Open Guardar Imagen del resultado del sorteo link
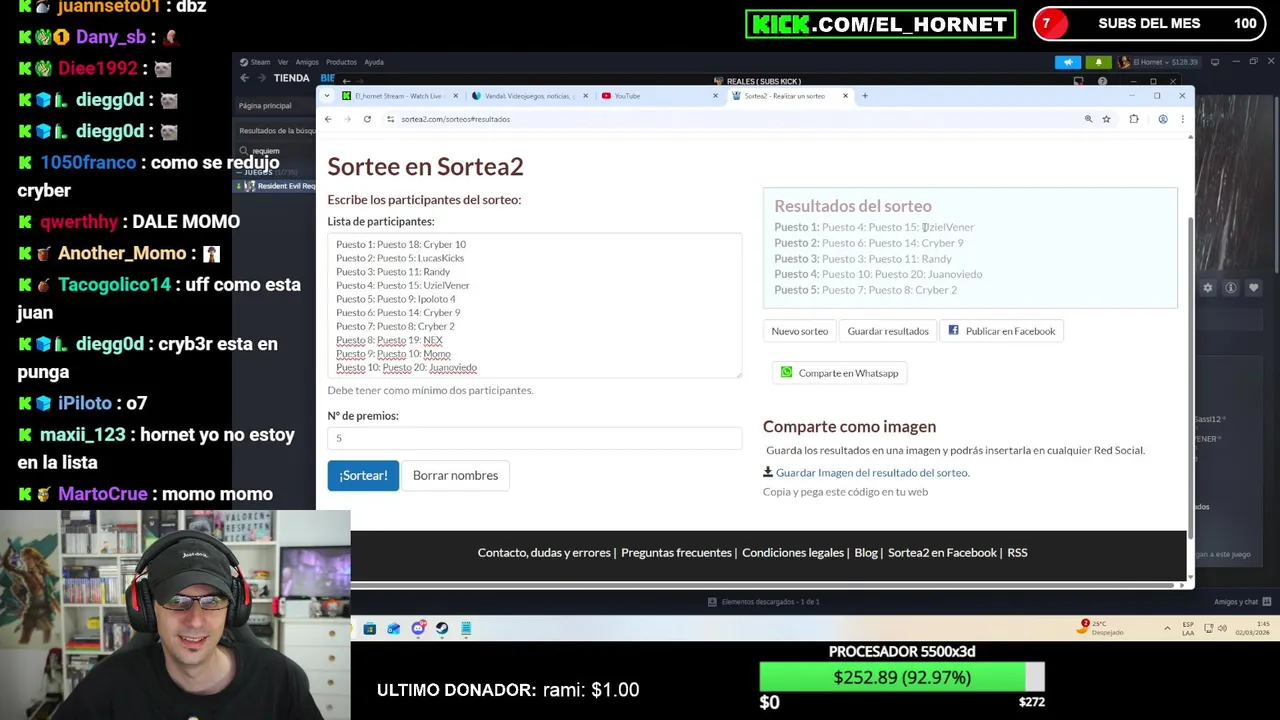The height and width of the screenshot is (720, 1280). (x=872, y=472)
